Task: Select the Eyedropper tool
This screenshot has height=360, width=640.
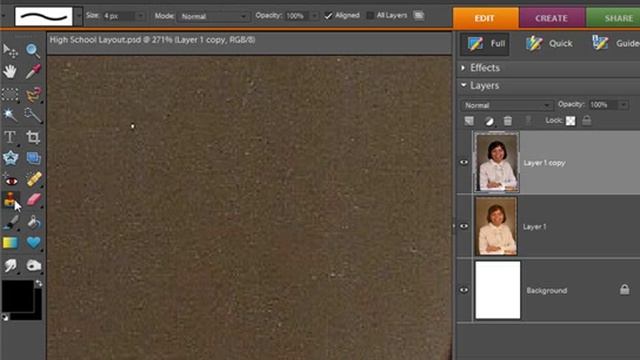Action: click(33, 72)
